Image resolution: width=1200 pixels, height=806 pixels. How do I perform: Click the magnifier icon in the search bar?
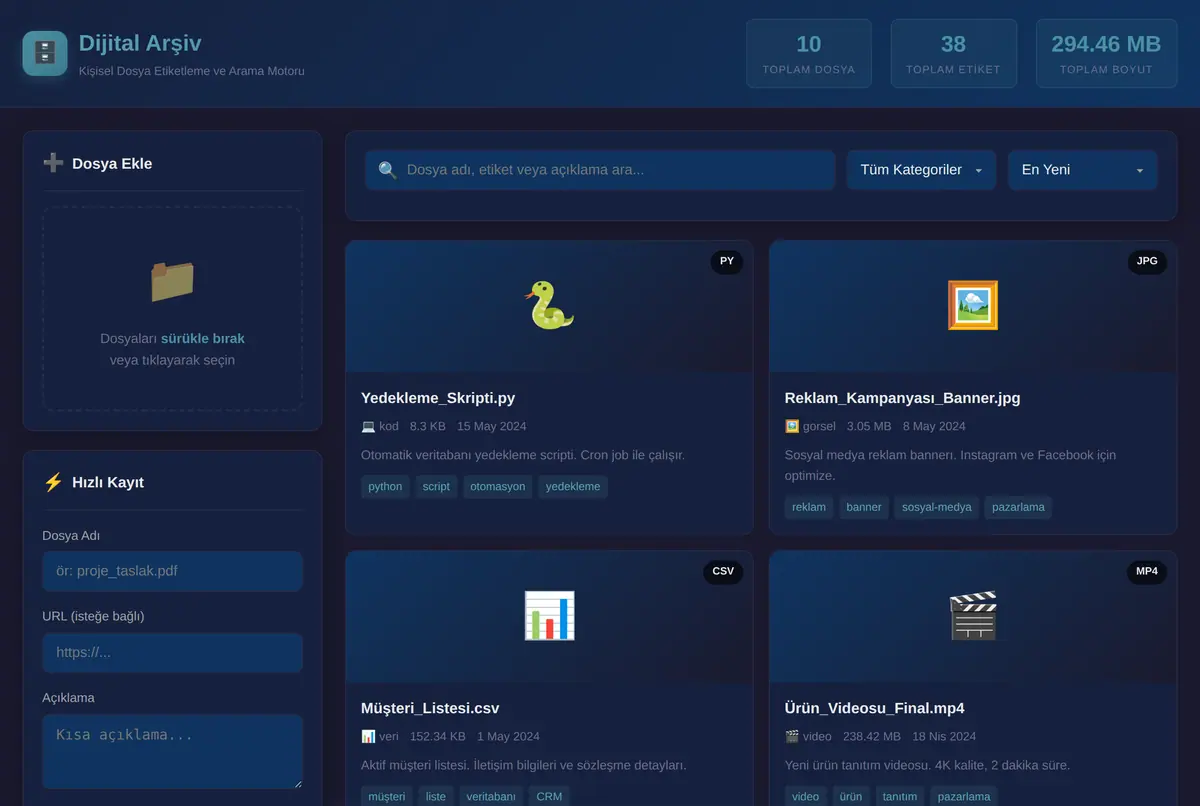(x=388, y=170)
